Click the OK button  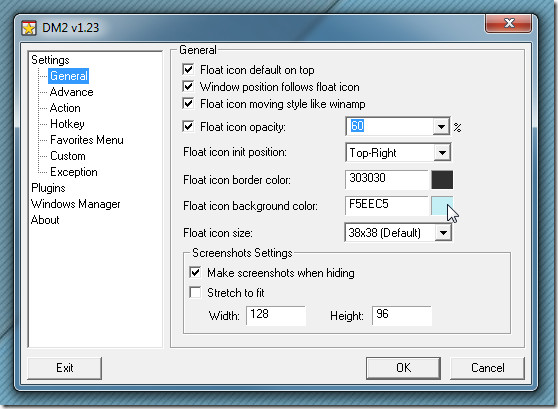403,368
